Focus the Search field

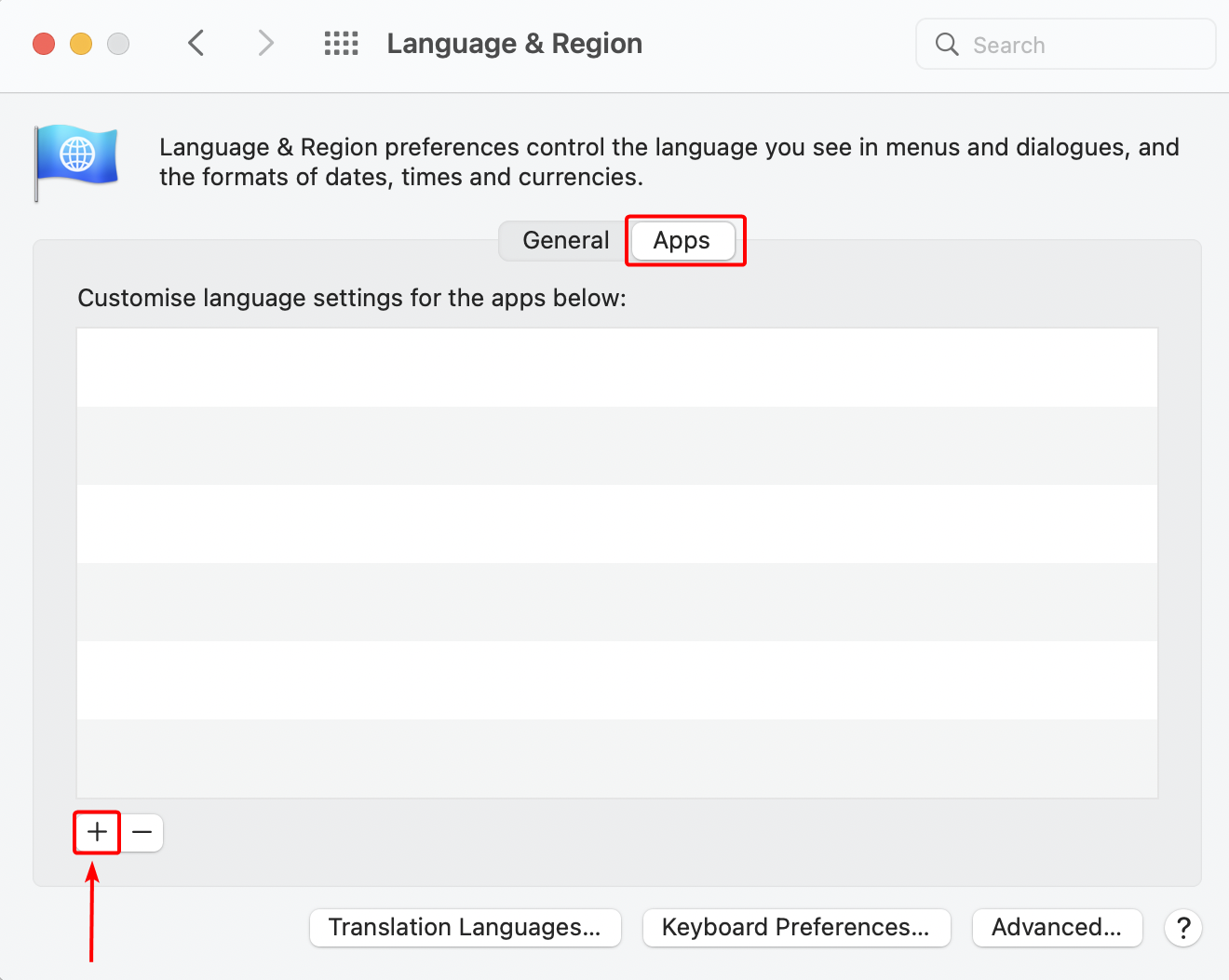pos(1066,44)
